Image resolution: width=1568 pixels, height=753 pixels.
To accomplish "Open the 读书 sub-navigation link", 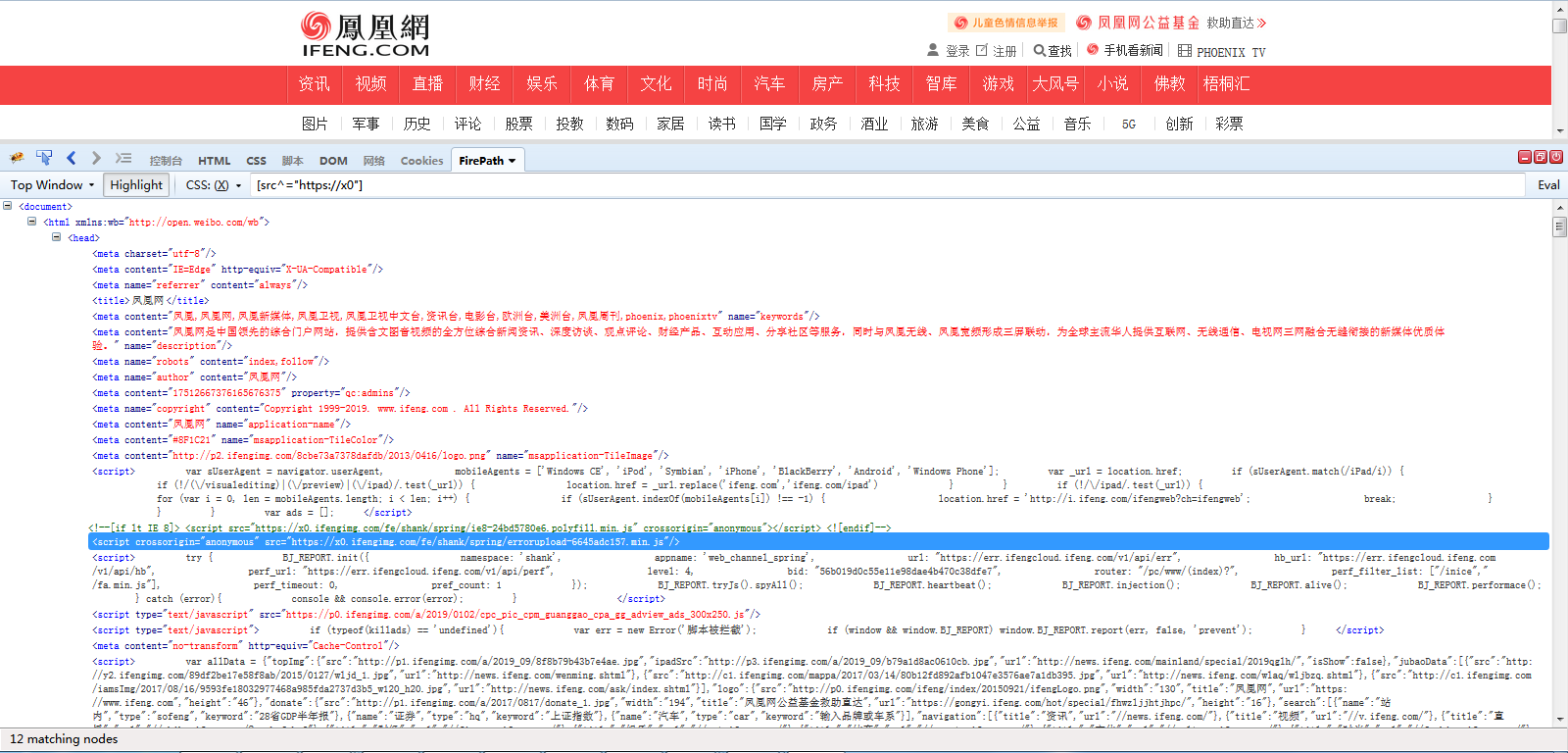I will [721, 124].
